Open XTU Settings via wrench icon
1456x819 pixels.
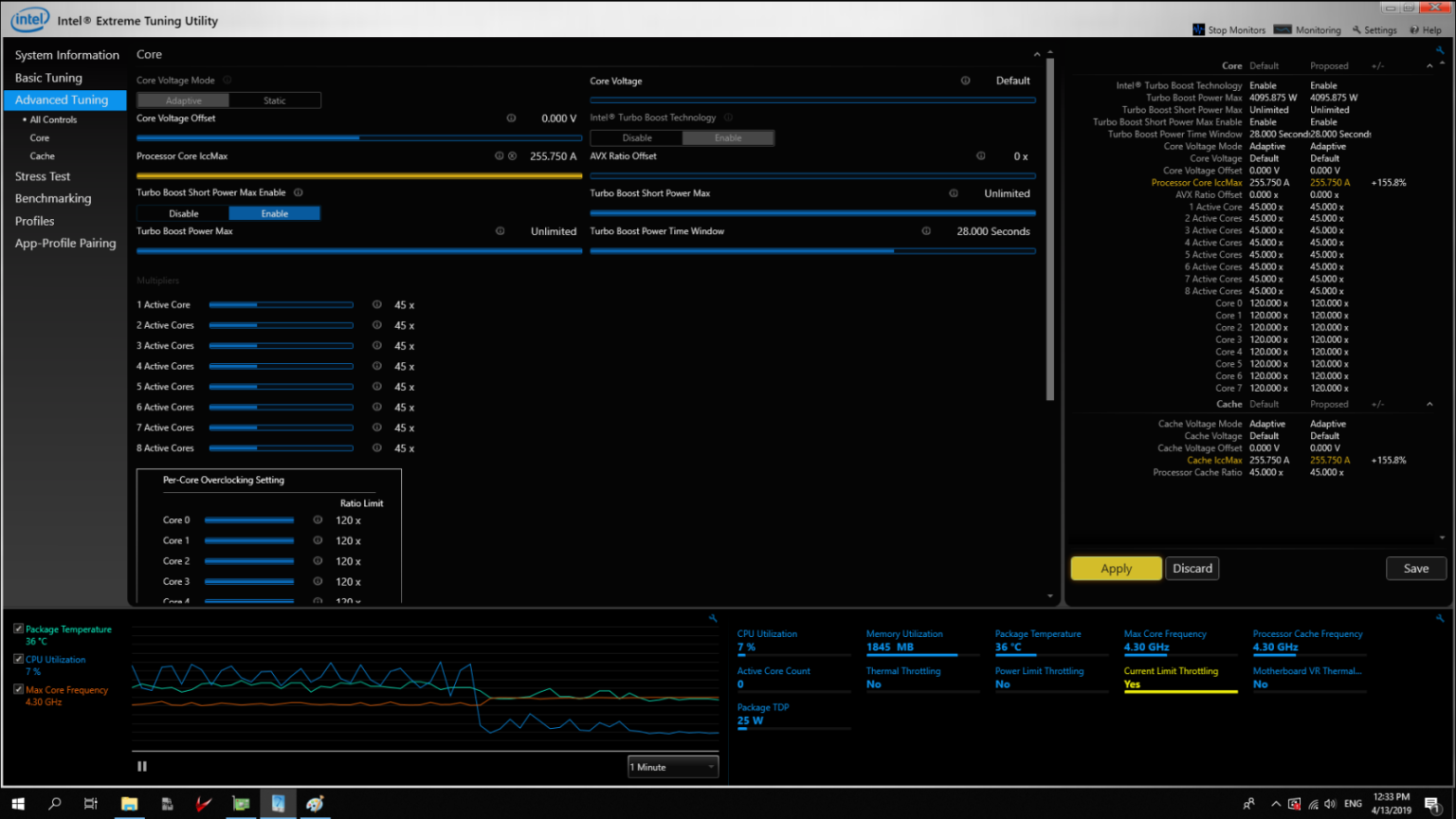(x=1355, y=29)
